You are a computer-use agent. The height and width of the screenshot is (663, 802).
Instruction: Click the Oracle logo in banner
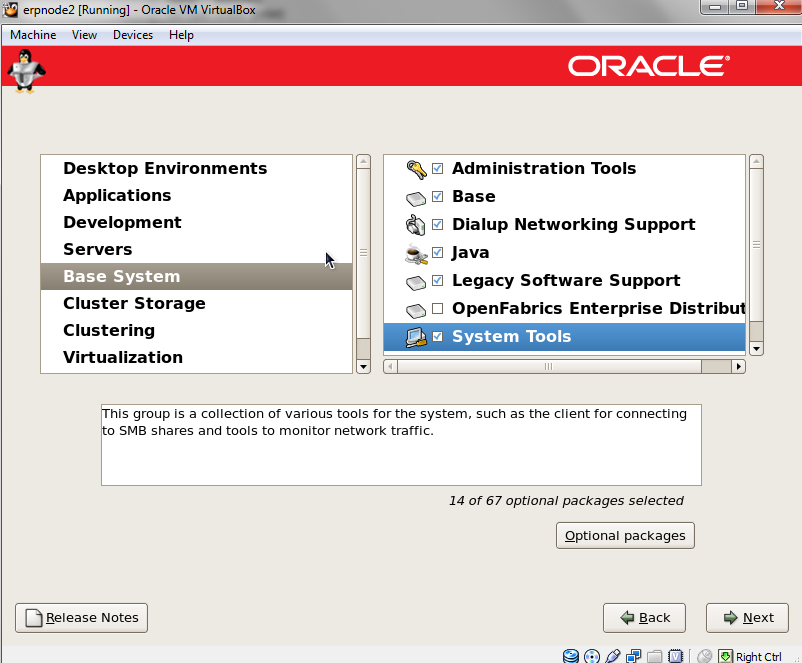click(649, 66)
